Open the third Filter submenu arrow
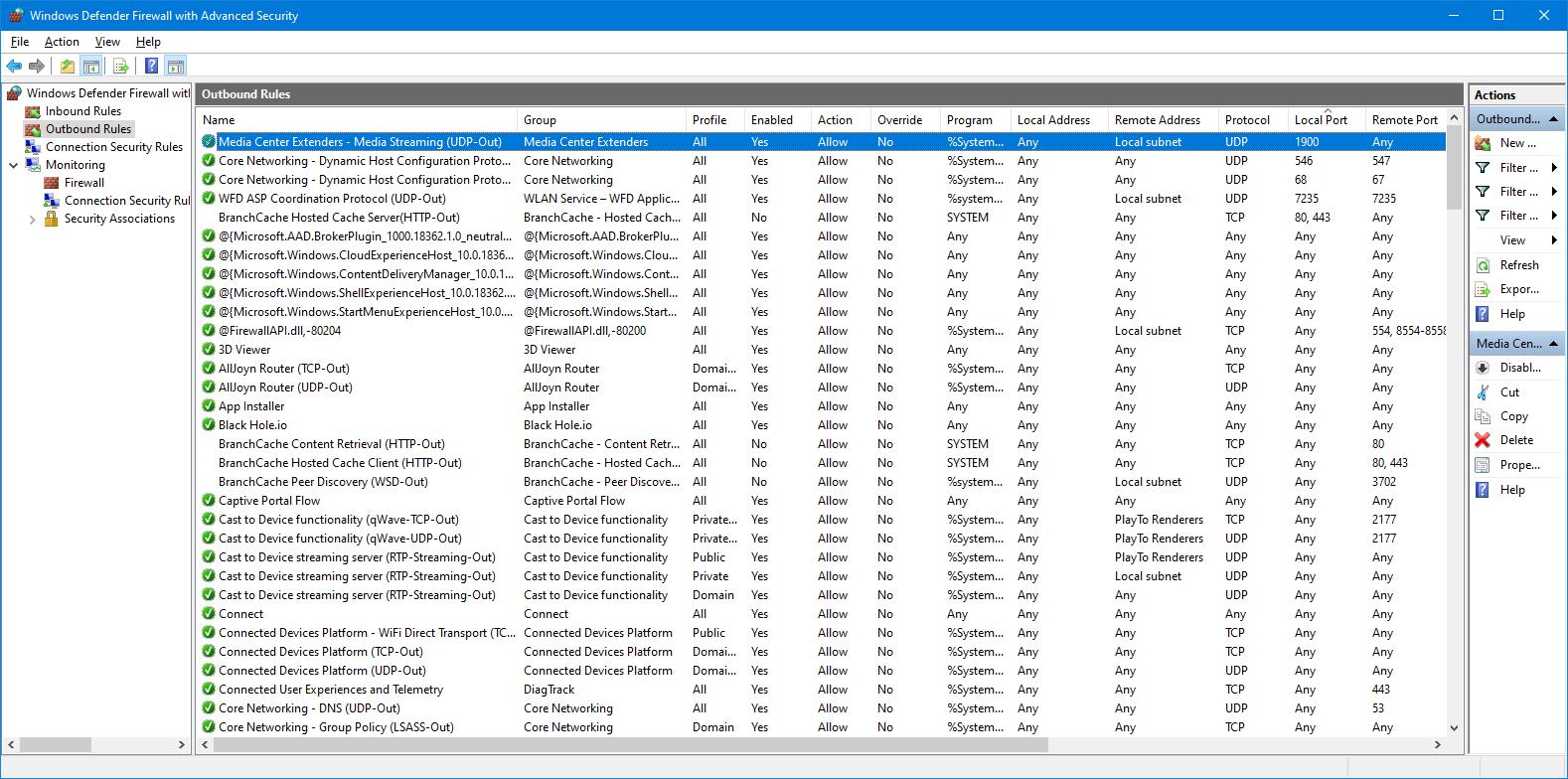Screen dimensions: 1568x779 click(x=1554, y=216)
